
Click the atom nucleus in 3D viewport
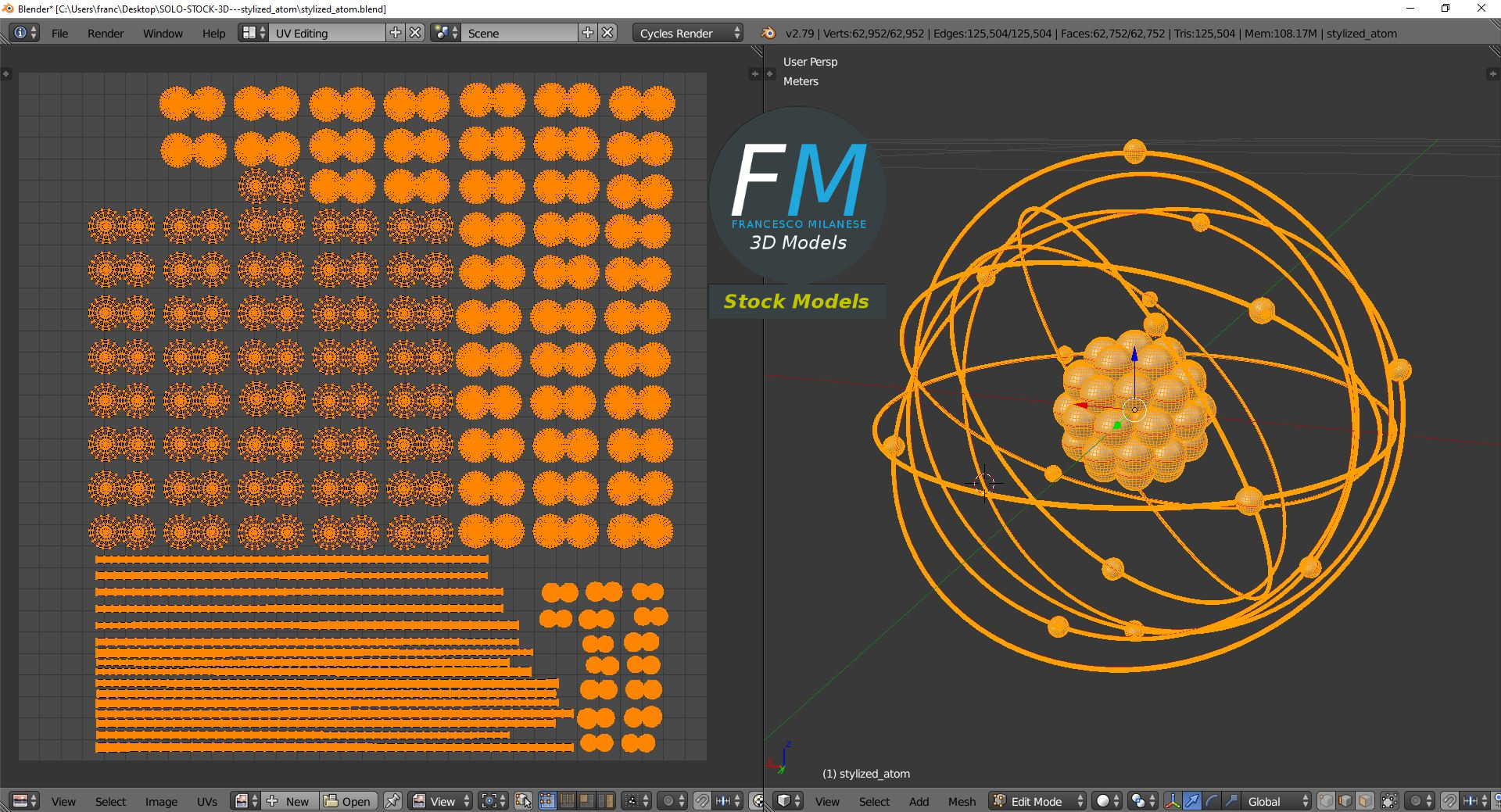pos(1133,411)
